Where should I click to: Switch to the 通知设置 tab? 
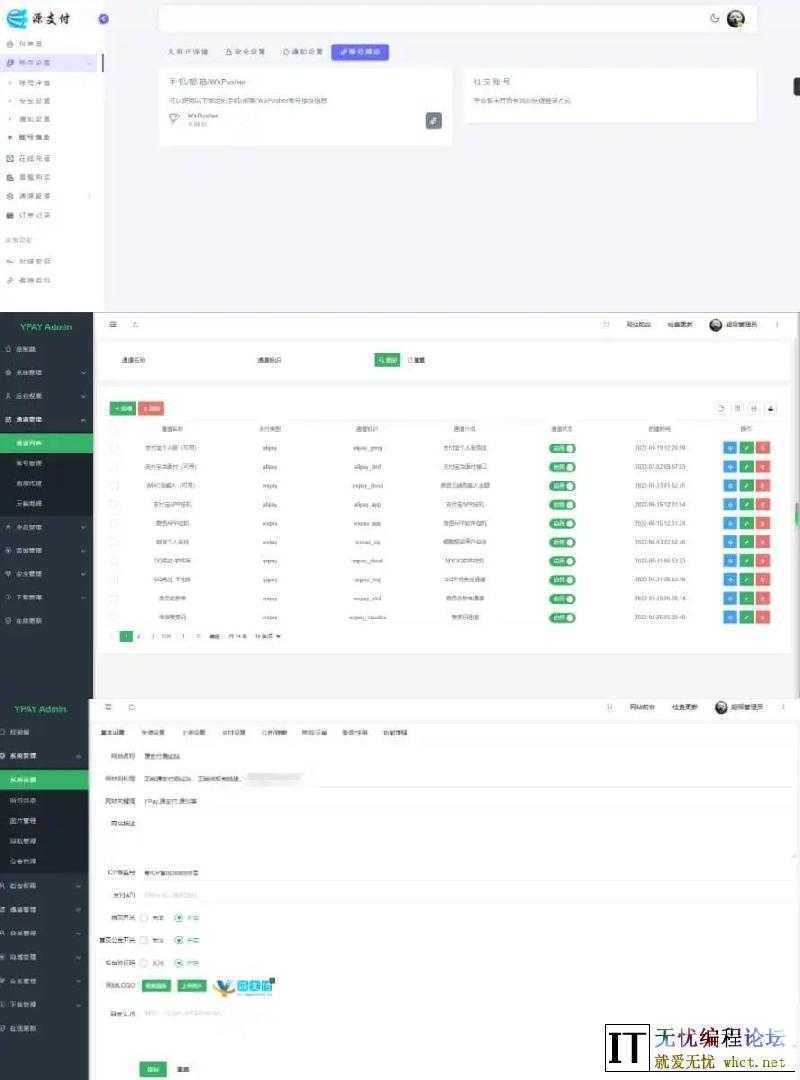(302, 52)
